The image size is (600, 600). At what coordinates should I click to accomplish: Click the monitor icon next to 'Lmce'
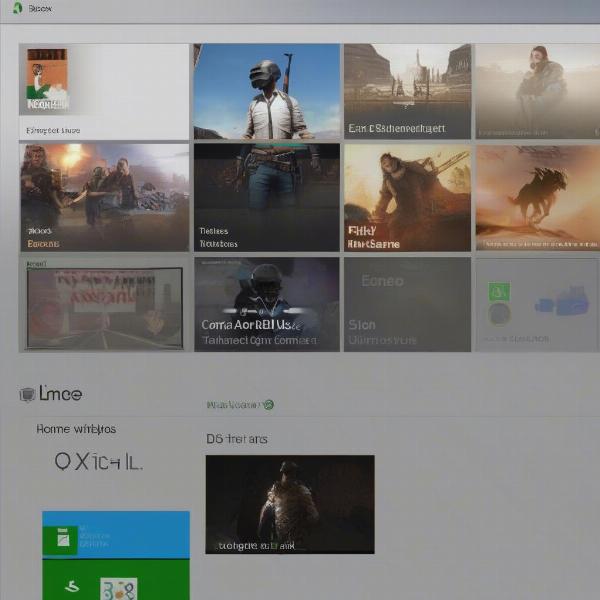pos(27,395)
